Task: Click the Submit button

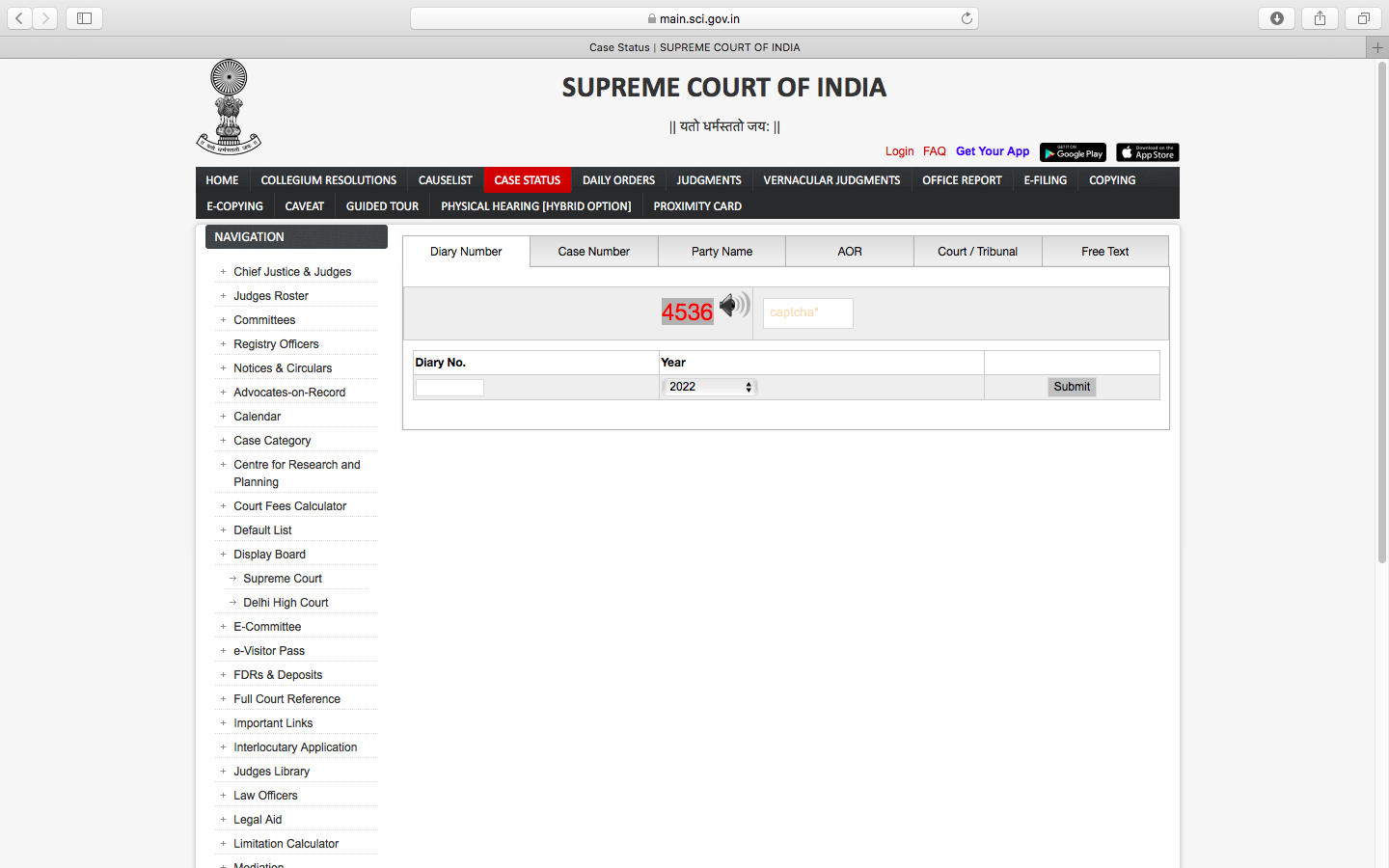Action: 1072,387
